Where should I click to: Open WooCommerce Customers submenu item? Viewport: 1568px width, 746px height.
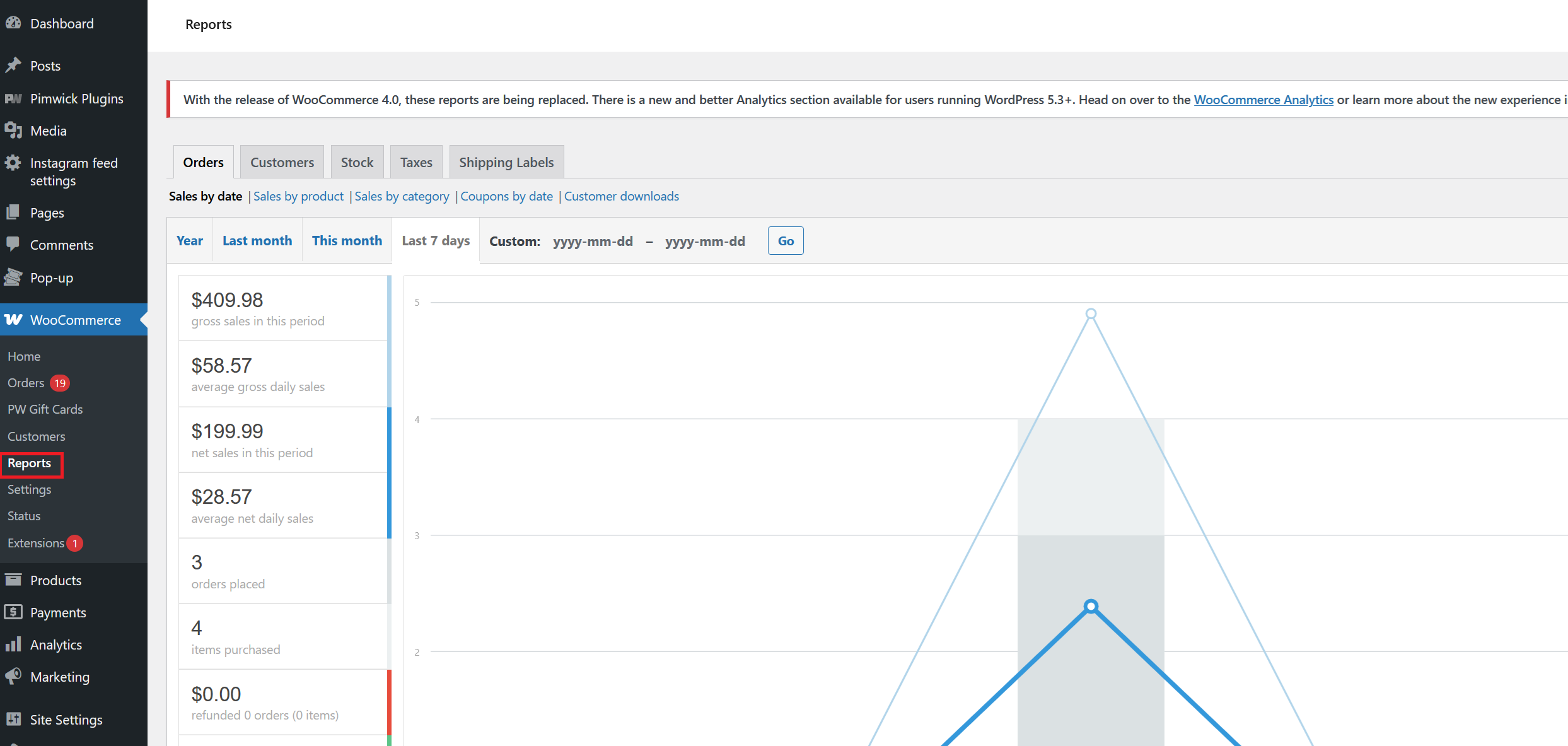click(37, 436)
